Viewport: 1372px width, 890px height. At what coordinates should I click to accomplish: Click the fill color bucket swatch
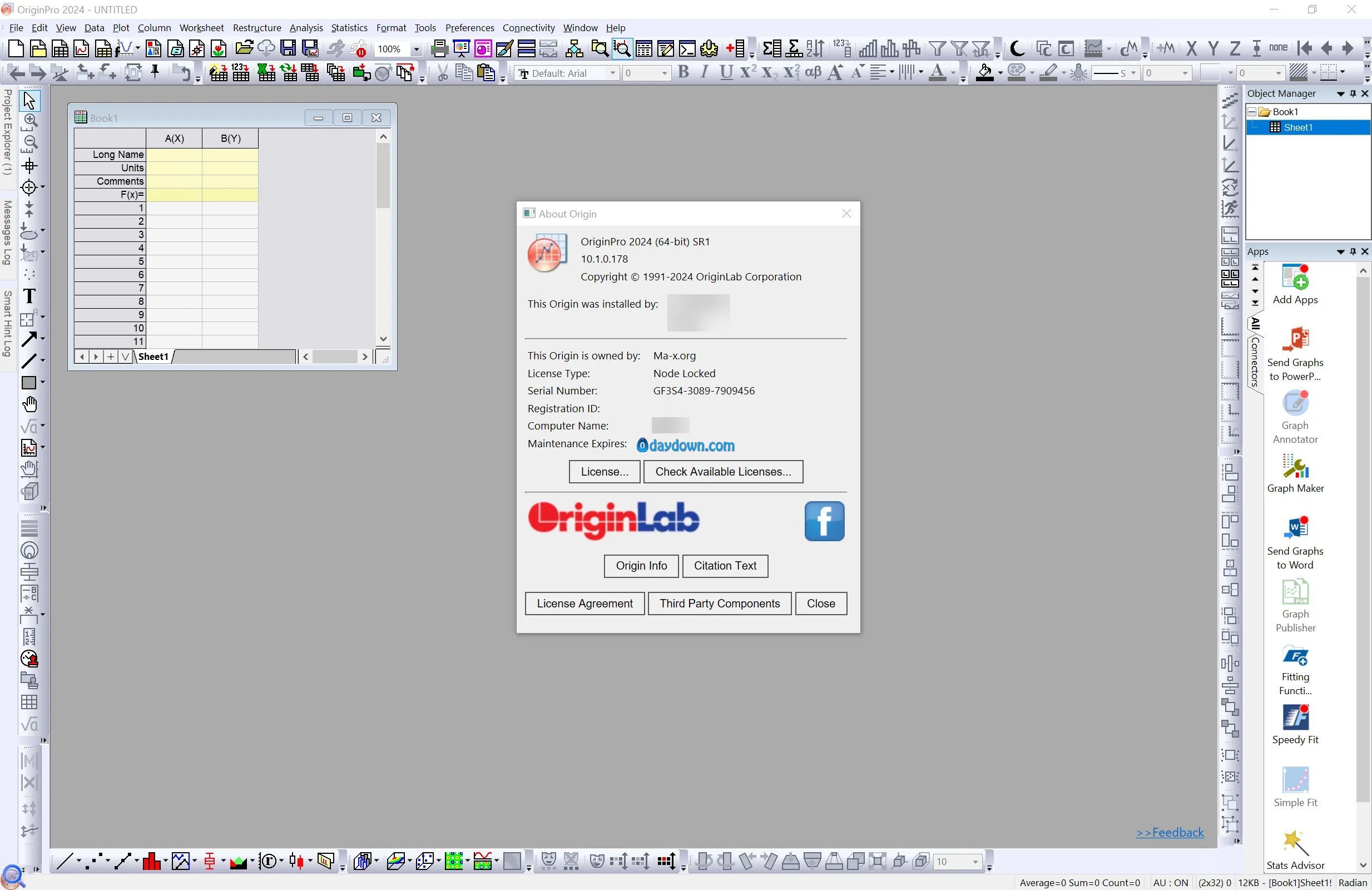tap(984, 73)
